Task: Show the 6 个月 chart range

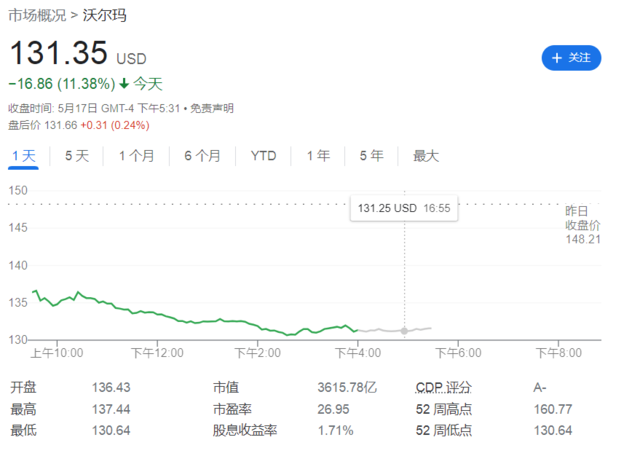Action: click(202, 156)
